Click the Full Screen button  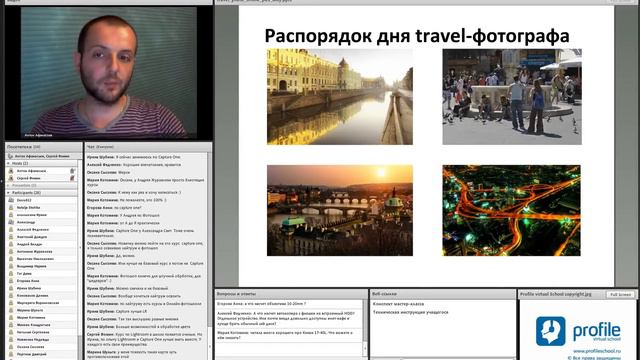click(620, 295)
